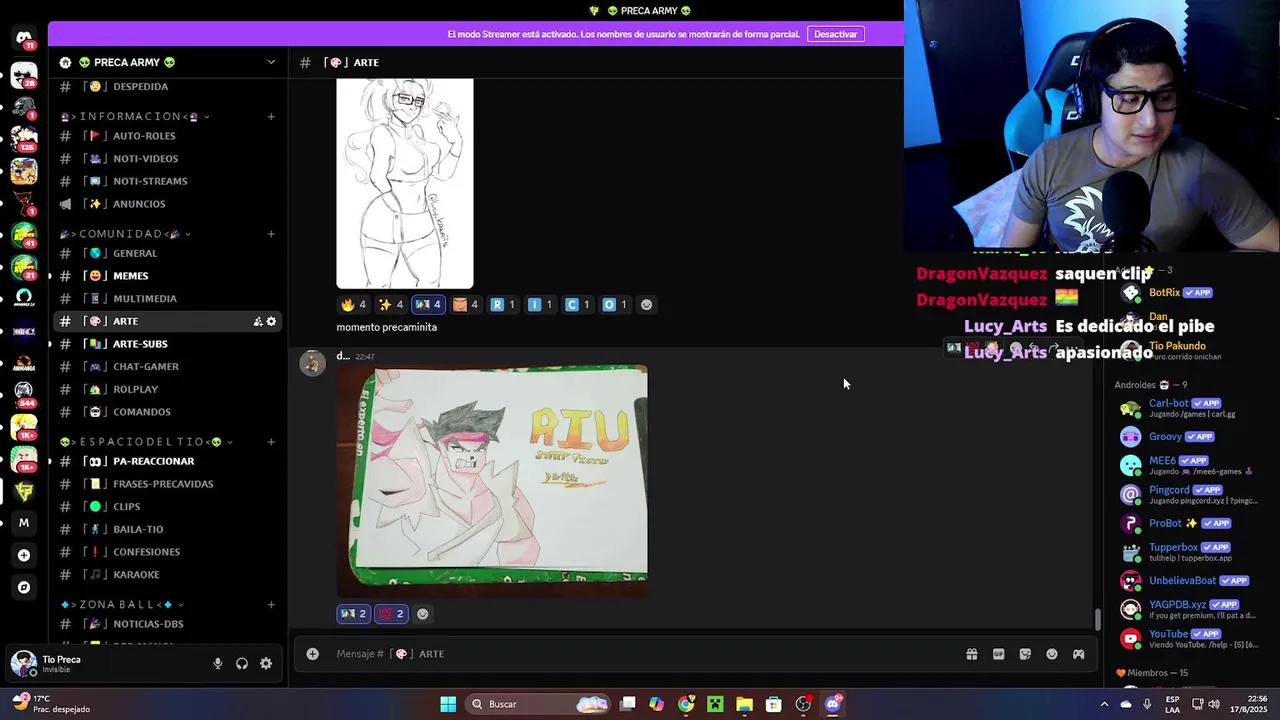Open Windows Start menu
This screenshot has height=720, width=1280.
pos(448,704)
